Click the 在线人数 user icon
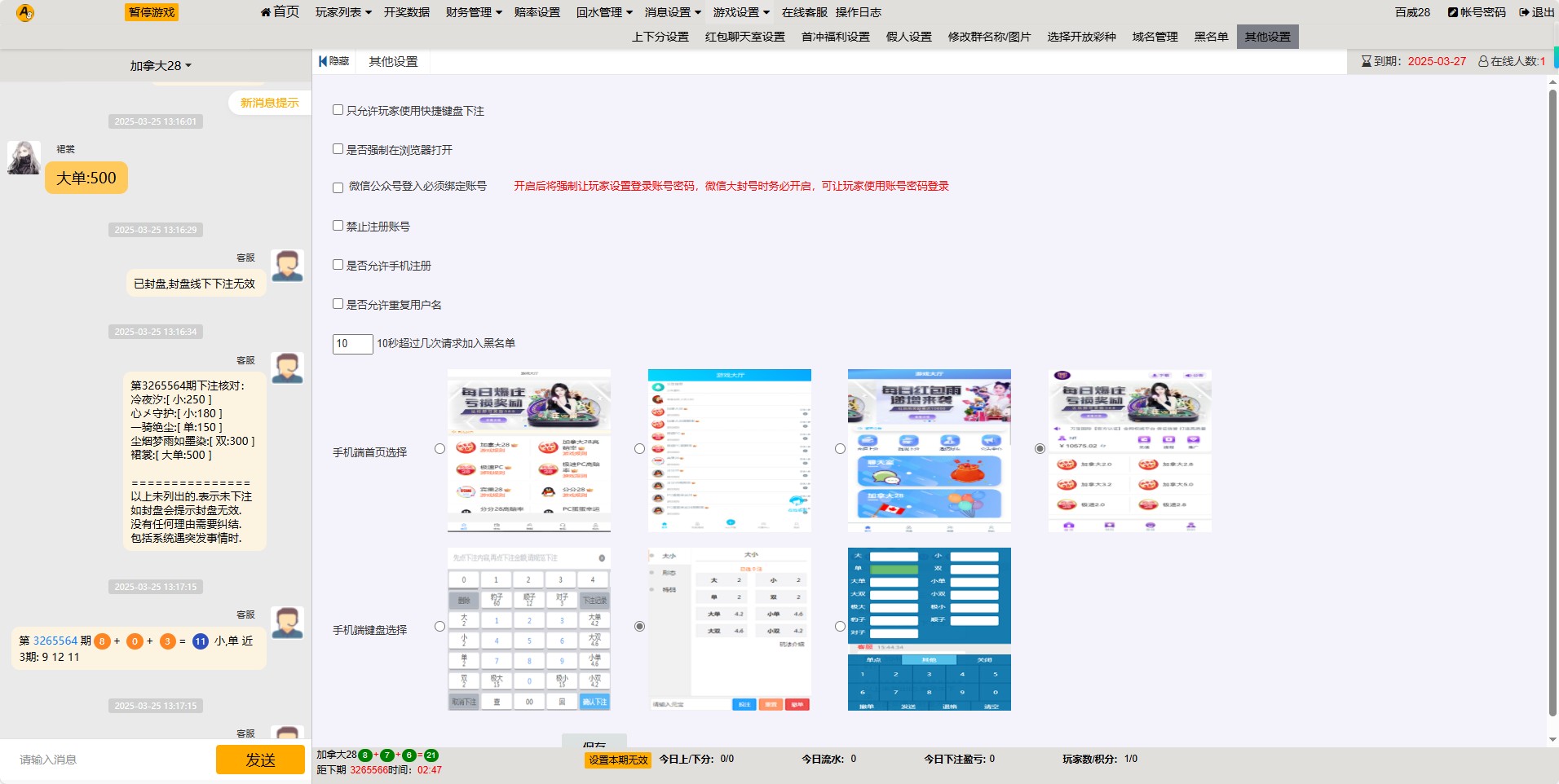 [x=1483, y=61]
